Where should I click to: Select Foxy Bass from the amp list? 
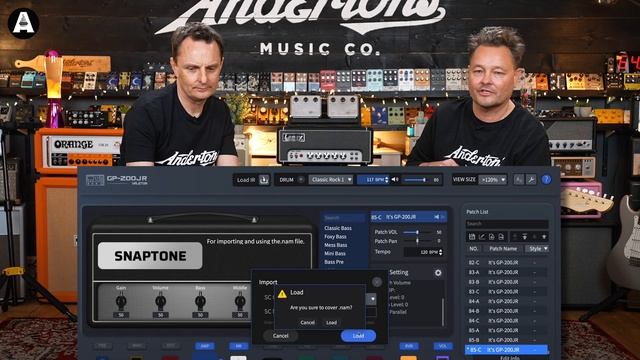pos(336,237)
